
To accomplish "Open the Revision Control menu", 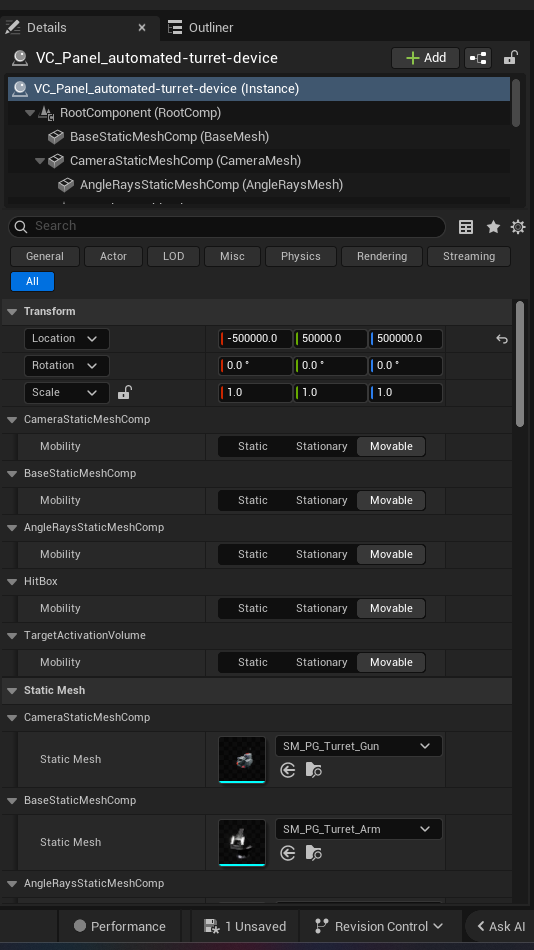I will tap(379, 926).
